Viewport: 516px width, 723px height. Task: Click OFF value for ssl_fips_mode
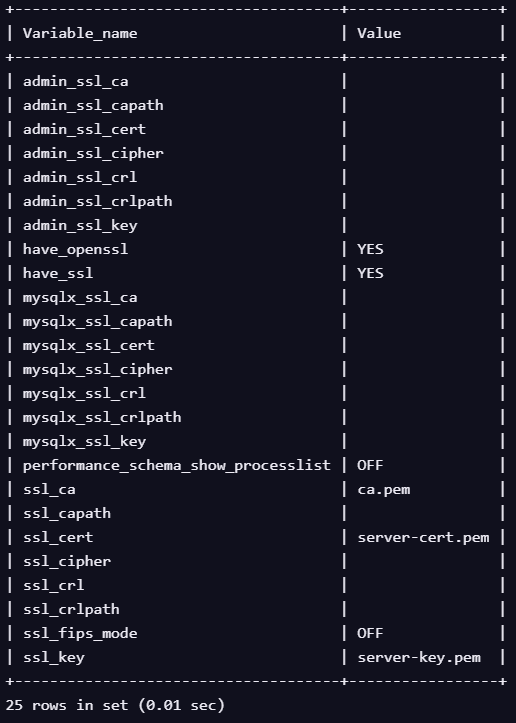[370, 633]
